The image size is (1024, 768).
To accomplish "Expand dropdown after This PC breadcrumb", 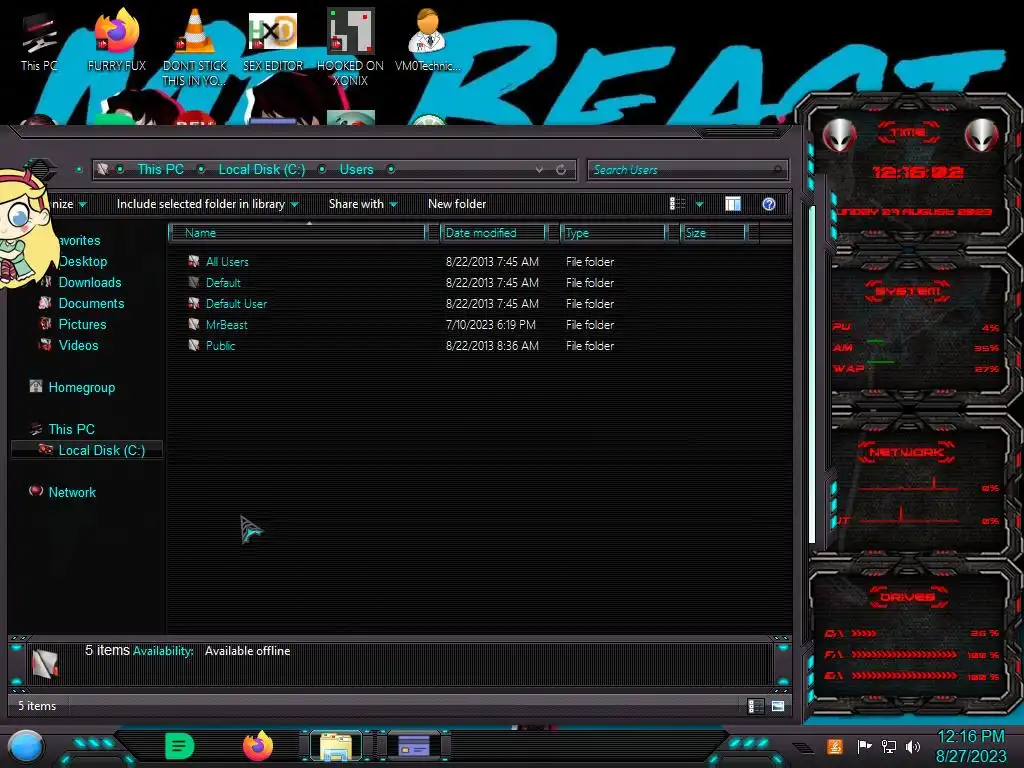I will click(x=201, y=170).
